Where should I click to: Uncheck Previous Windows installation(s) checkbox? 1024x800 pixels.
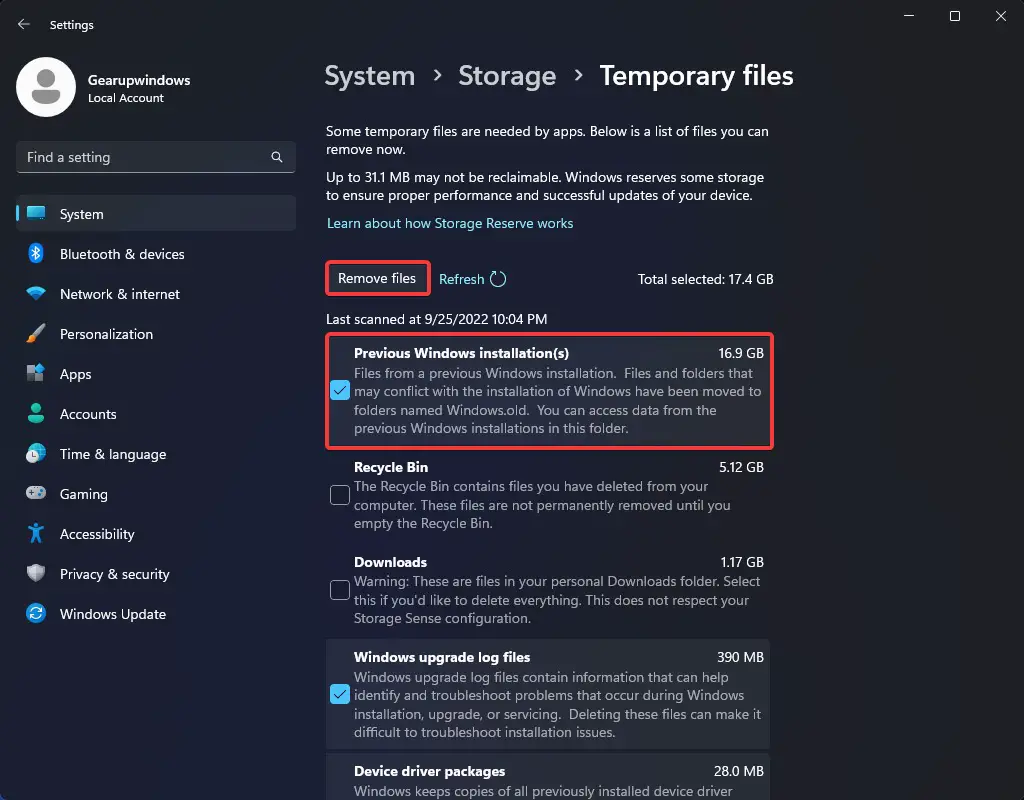tap(340, 391)
